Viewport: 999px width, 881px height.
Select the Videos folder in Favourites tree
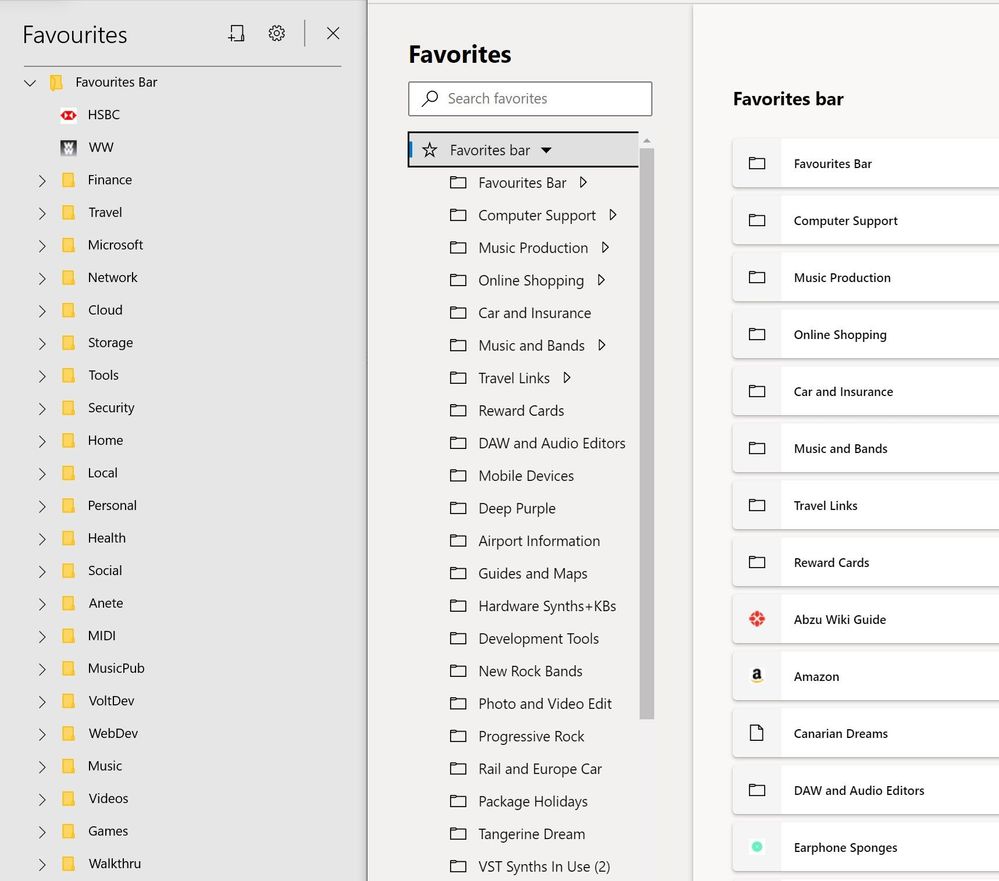108,798
